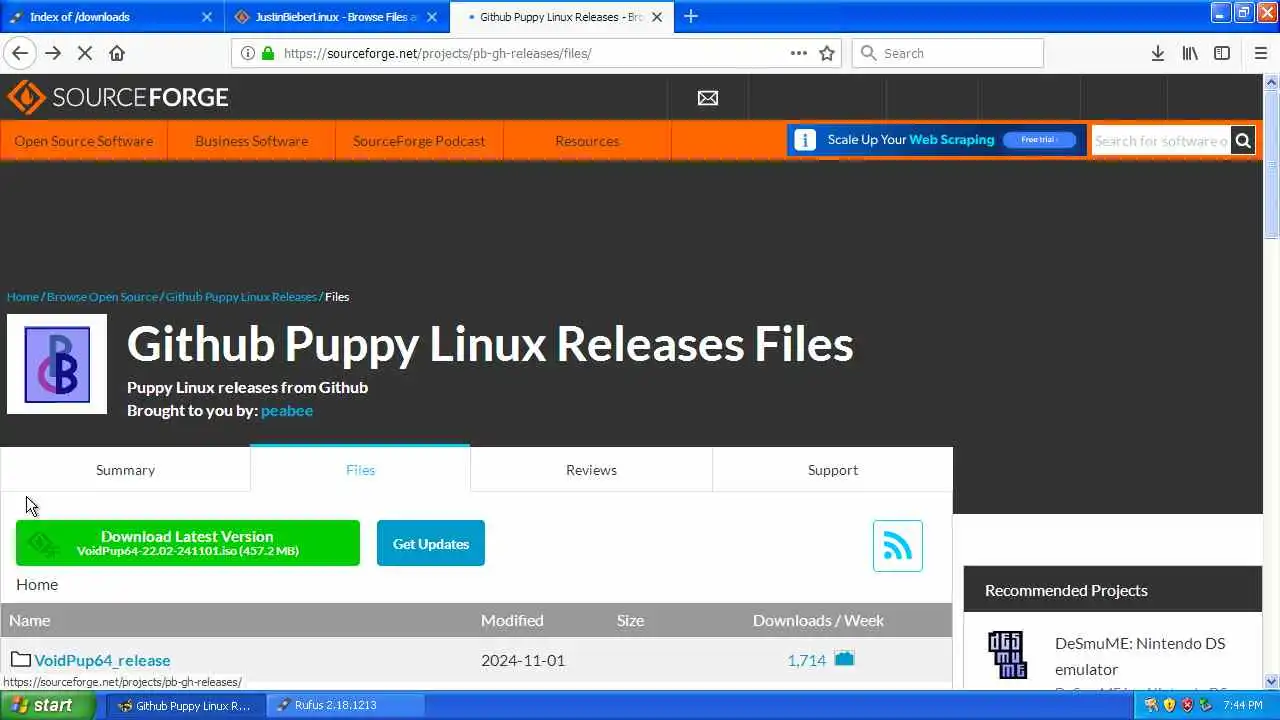Click the downloads chart icon beside 1,714

[x=844, y=658]
